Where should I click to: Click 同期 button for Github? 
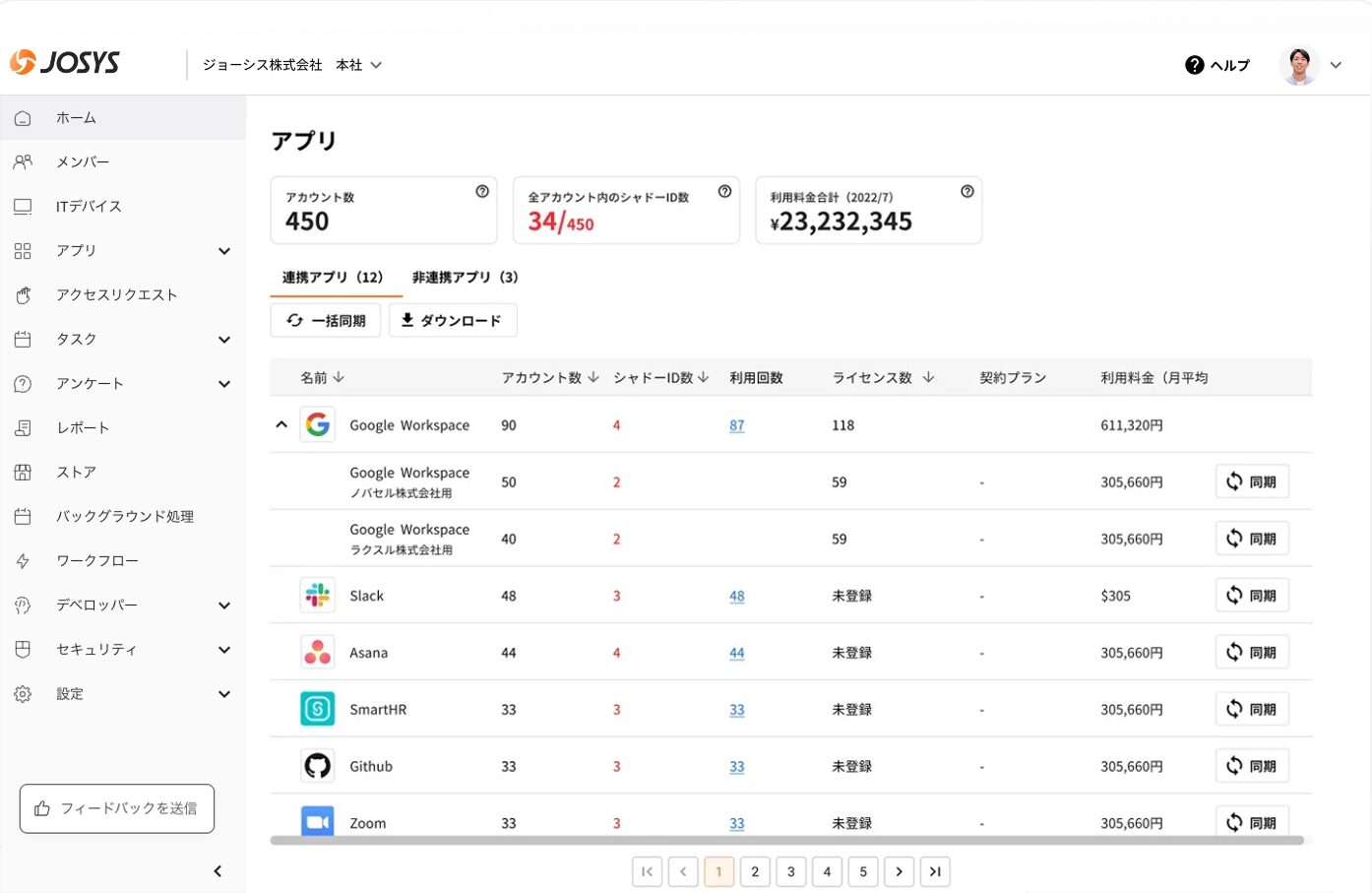[x=1252, y=766]
